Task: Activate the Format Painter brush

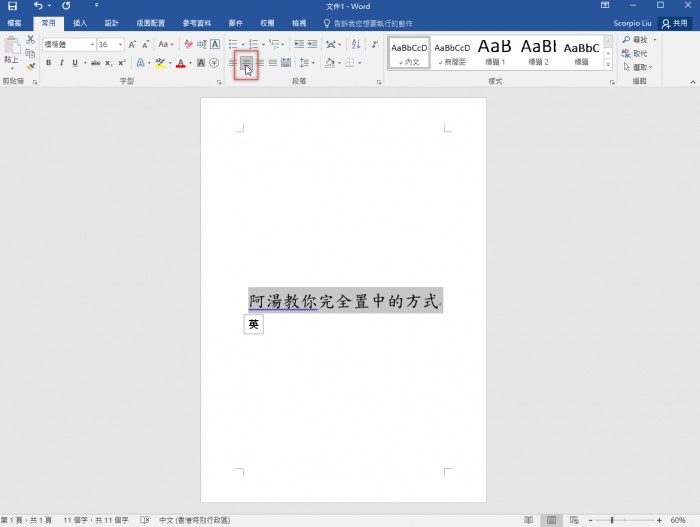Action: 30,67
